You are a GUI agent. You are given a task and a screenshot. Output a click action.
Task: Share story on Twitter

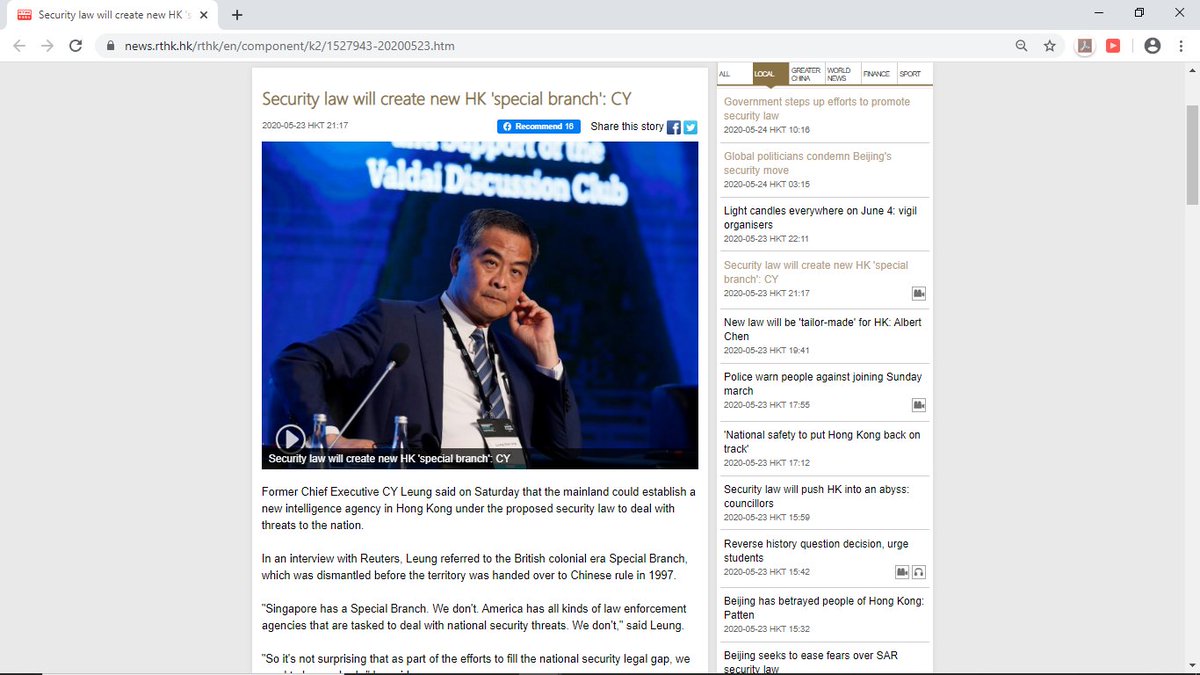690,127
